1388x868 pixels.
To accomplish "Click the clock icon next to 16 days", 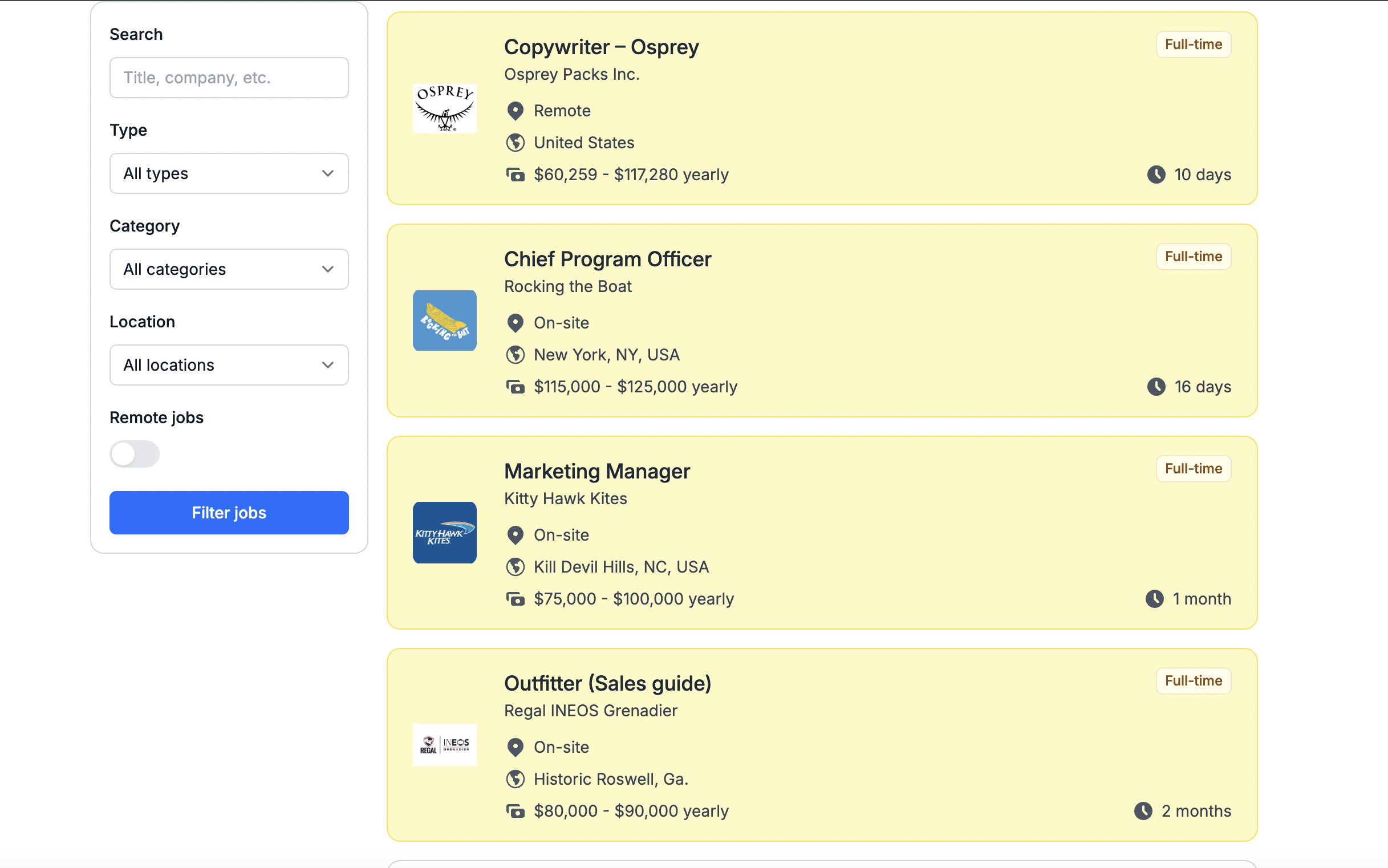I will click(x=1156, y=387).
